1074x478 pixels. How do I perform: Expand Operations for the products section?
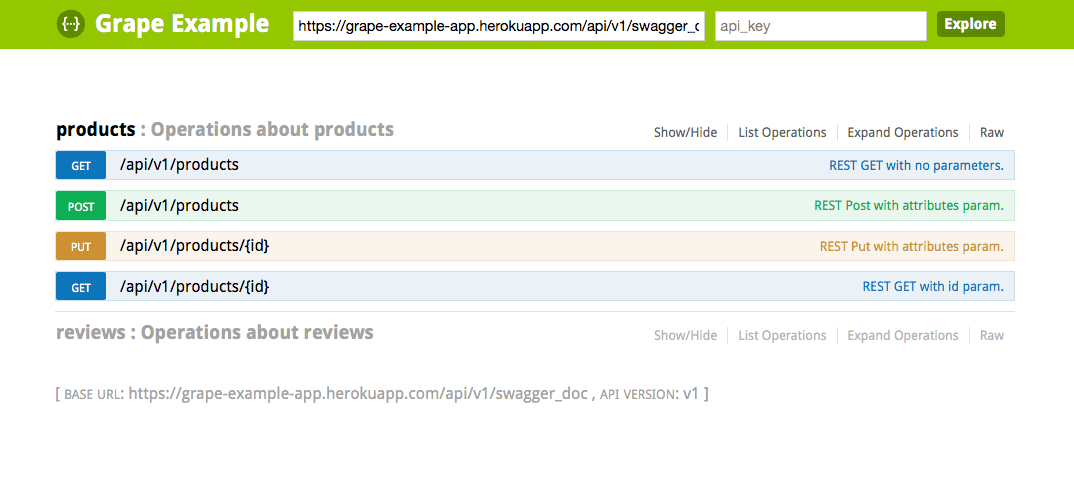click(902, 132)
